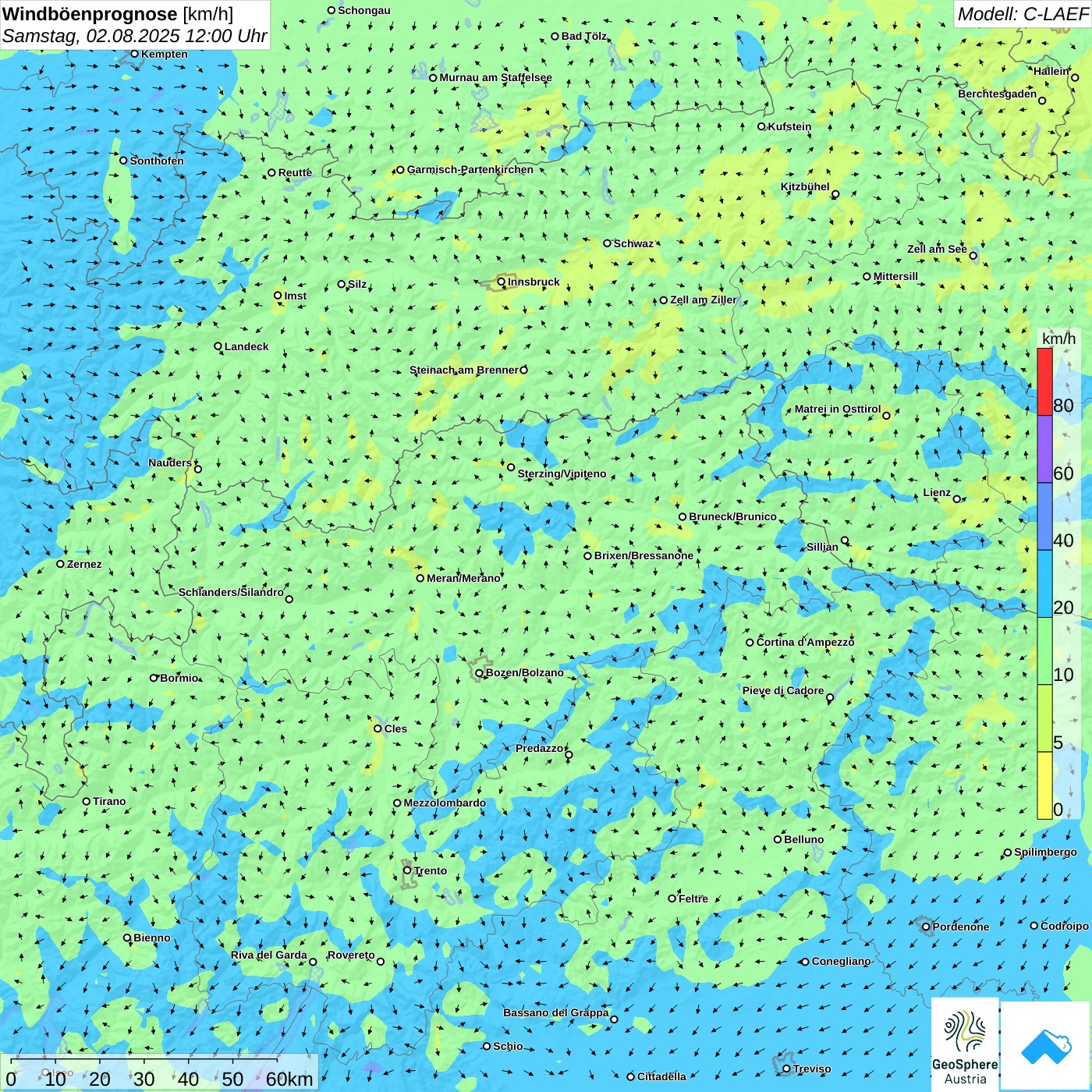Click the Matrei in Osttirol label
The image size is (1092, 1092).
click(838, 409)
